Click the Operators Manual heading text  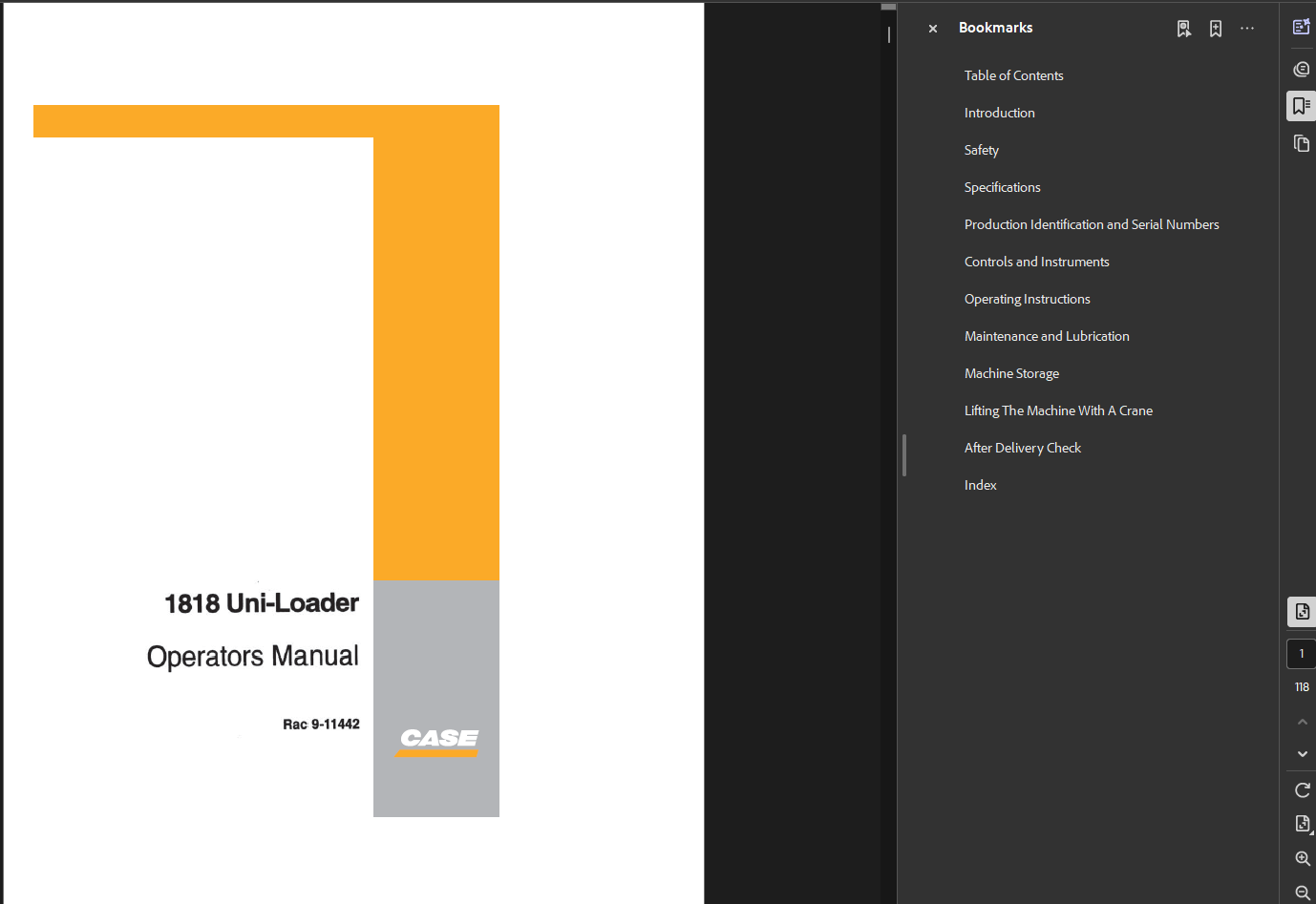[x=253, y=656]
